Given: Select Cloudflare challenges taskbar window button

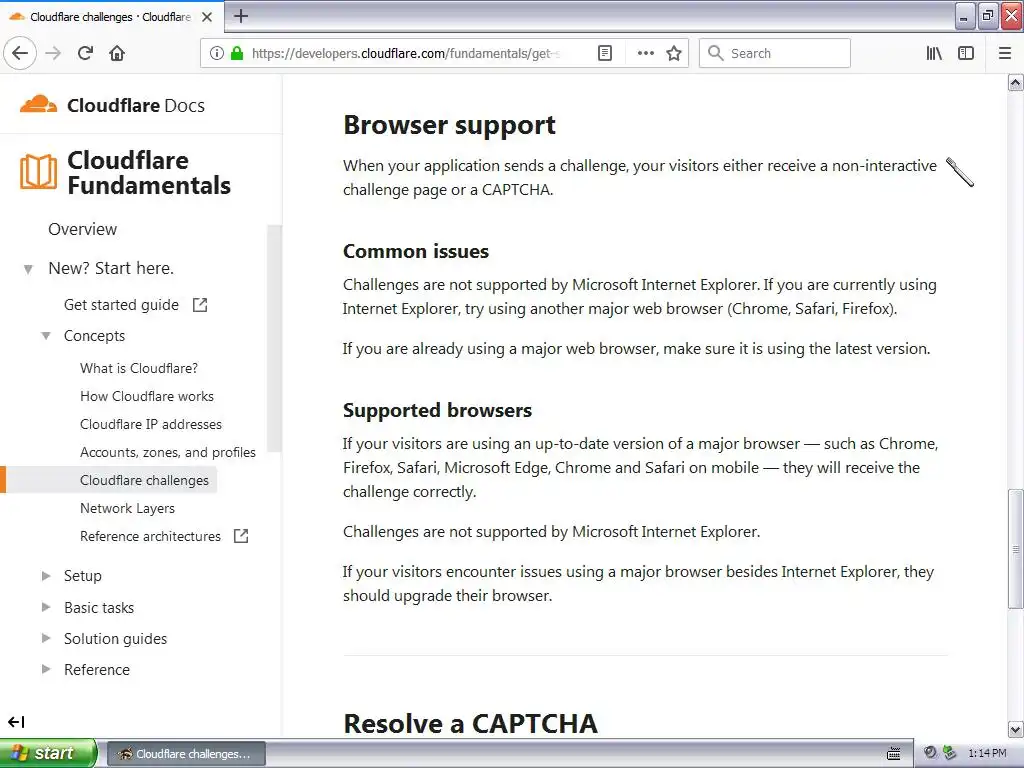Looking at the screenshot, I should (186, 754).
